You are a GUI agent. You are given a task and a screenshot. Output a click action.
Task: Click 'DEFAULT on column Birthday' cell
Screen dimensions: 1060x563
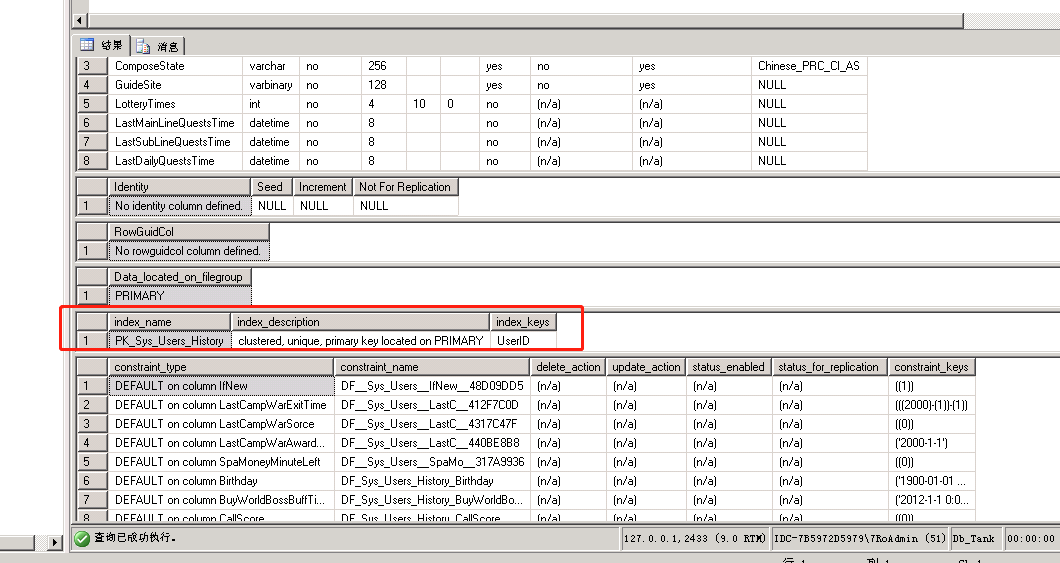(x=220, y=481)
